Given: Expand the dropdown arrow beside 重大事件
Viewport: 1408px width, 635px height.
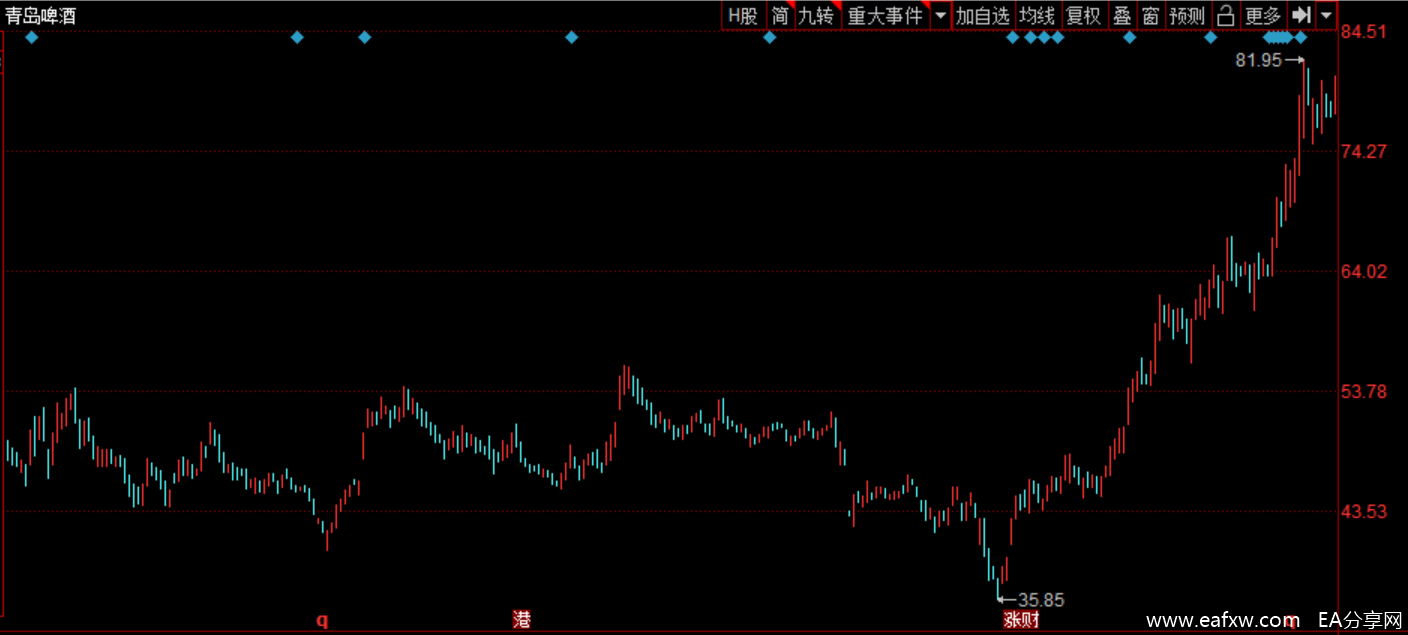Looking at the screenshot, I should point(940,16).
